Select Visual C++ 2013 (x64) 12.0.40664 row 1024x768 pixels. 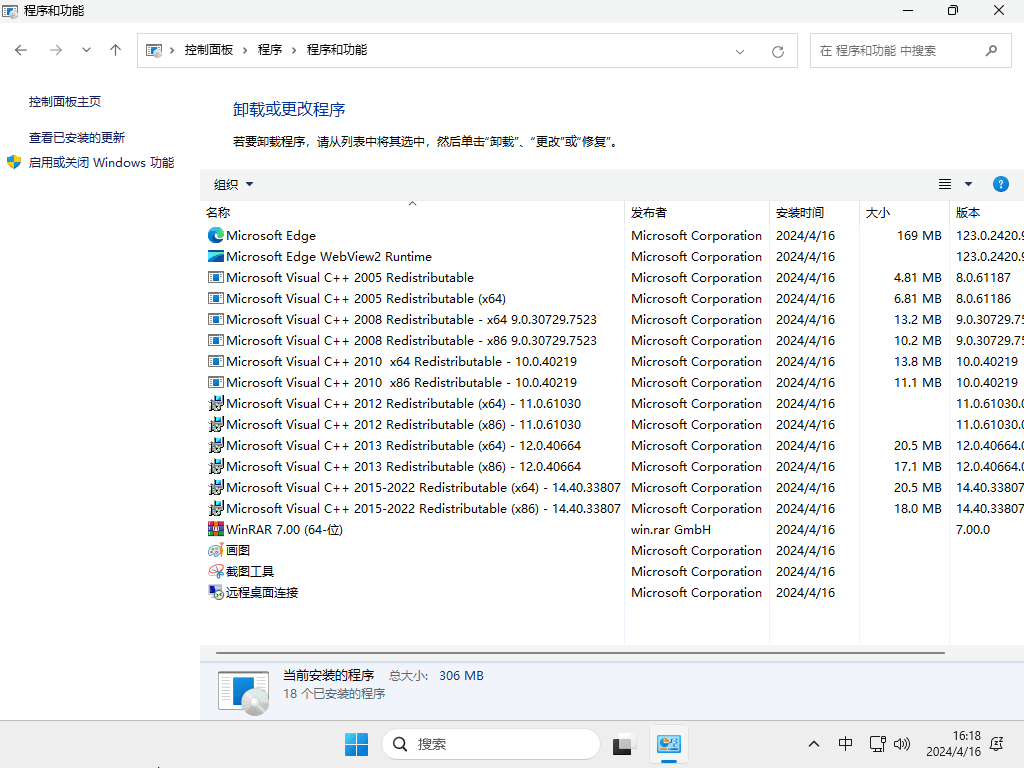(x=612, y=445)
